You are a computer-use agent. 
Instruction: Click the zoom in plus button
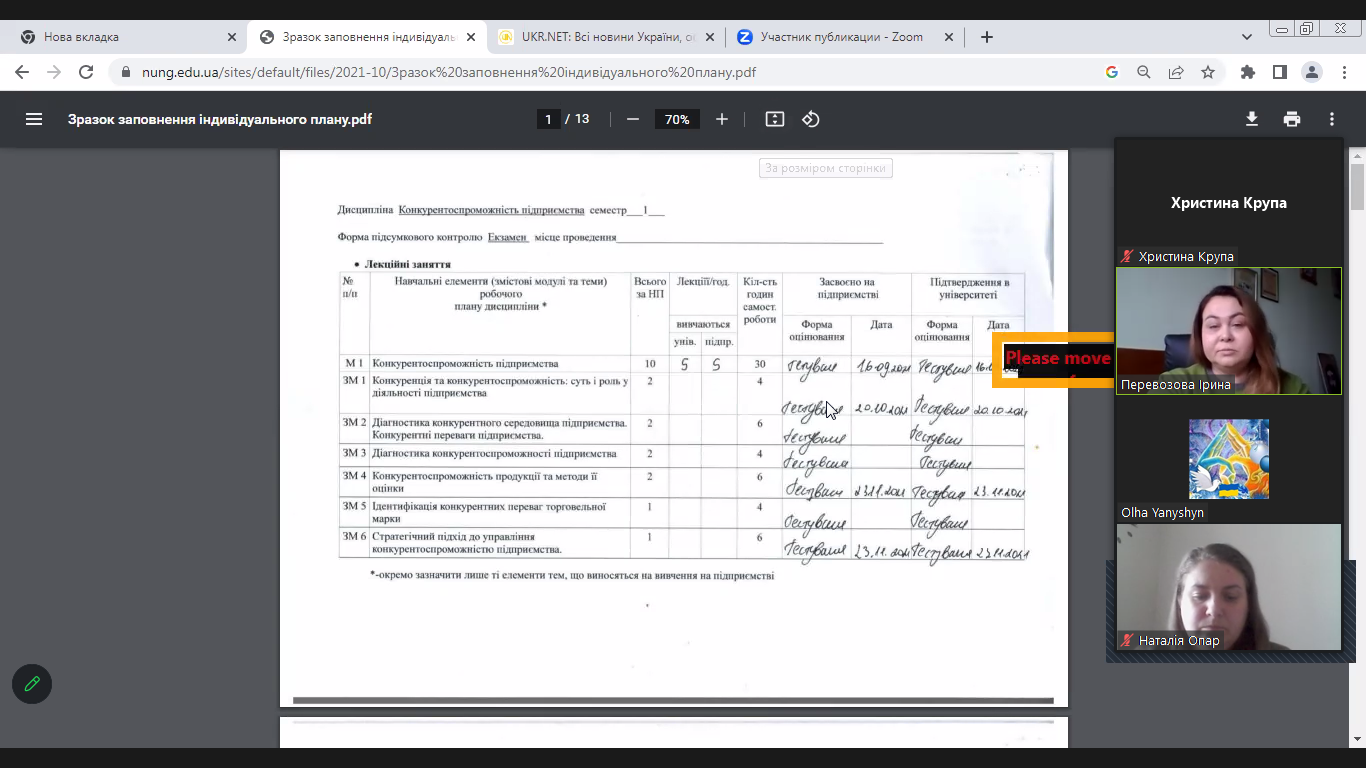[x=722, y=119]
